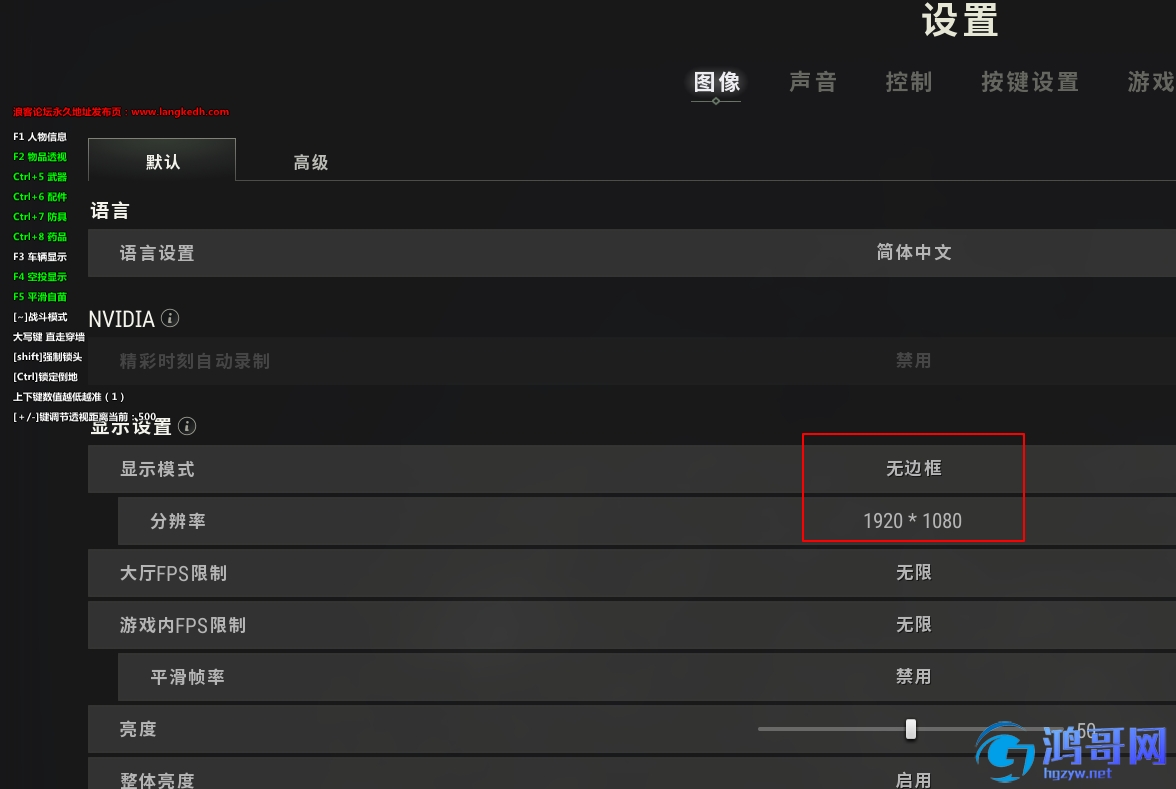Image resolution: width=1176 pixels, height=789 pixels.
Task: Select the 高级 sub-tab
Action: (x=310, y=162)
